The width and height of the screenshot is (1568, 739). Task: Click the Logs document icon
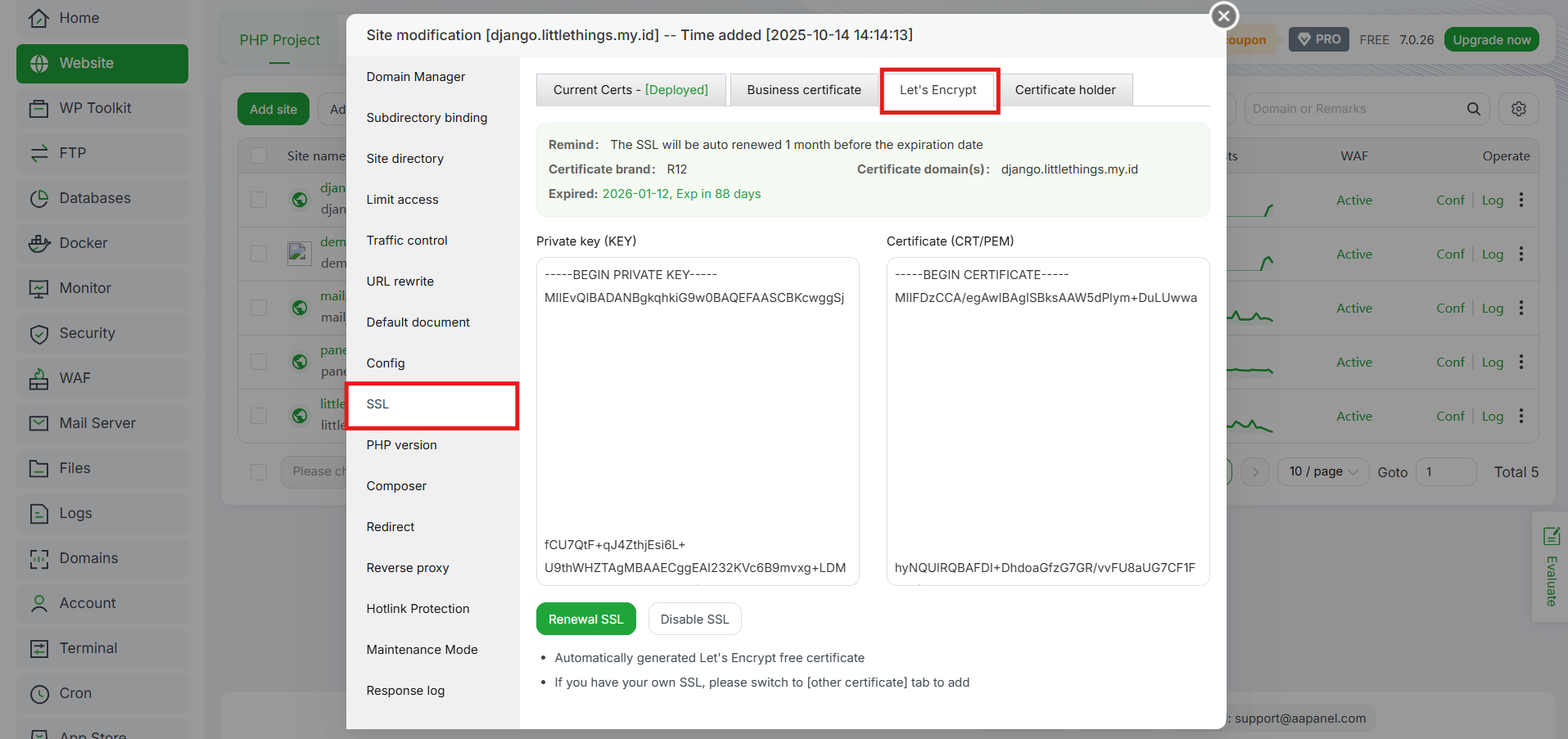38,513
